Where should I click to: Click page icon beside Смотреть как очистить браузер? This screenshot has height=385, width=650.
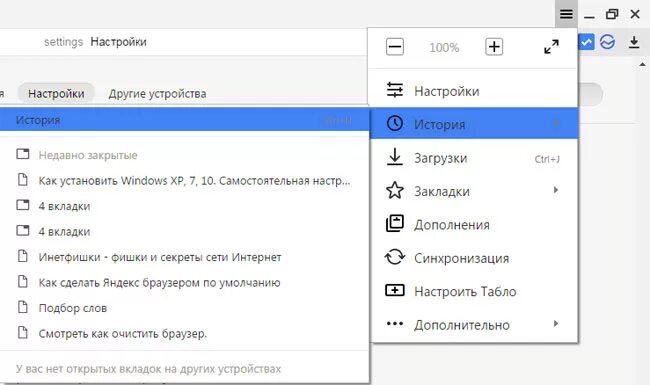pyautogui.click(x=23, y=332)
